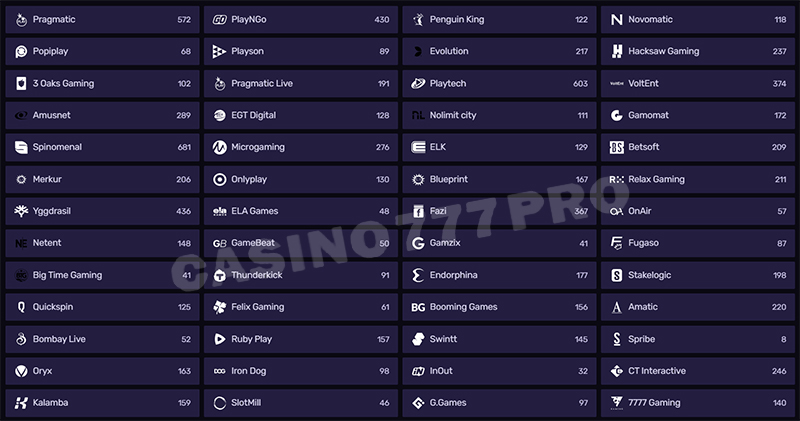Click the Pragmatic provider logo icon

[x=22, y=19]
